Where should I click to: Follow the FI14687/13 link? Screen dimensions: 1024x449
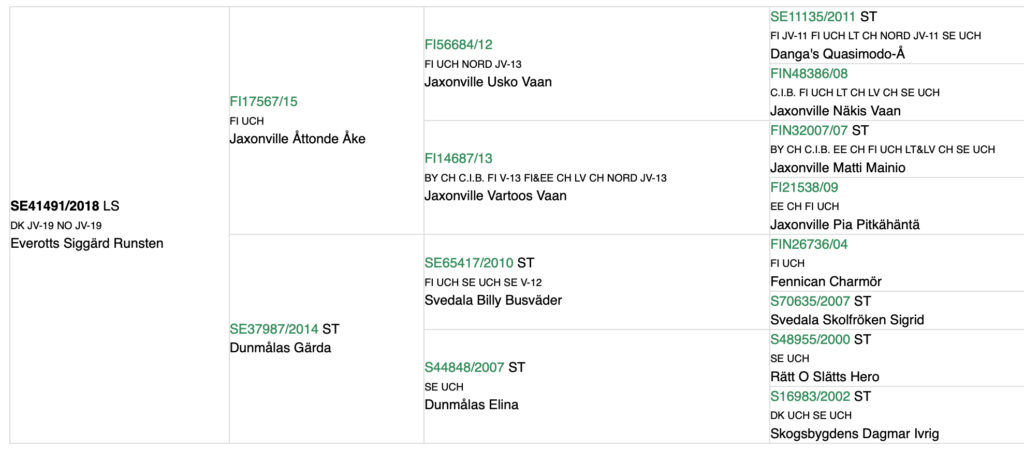458,158
